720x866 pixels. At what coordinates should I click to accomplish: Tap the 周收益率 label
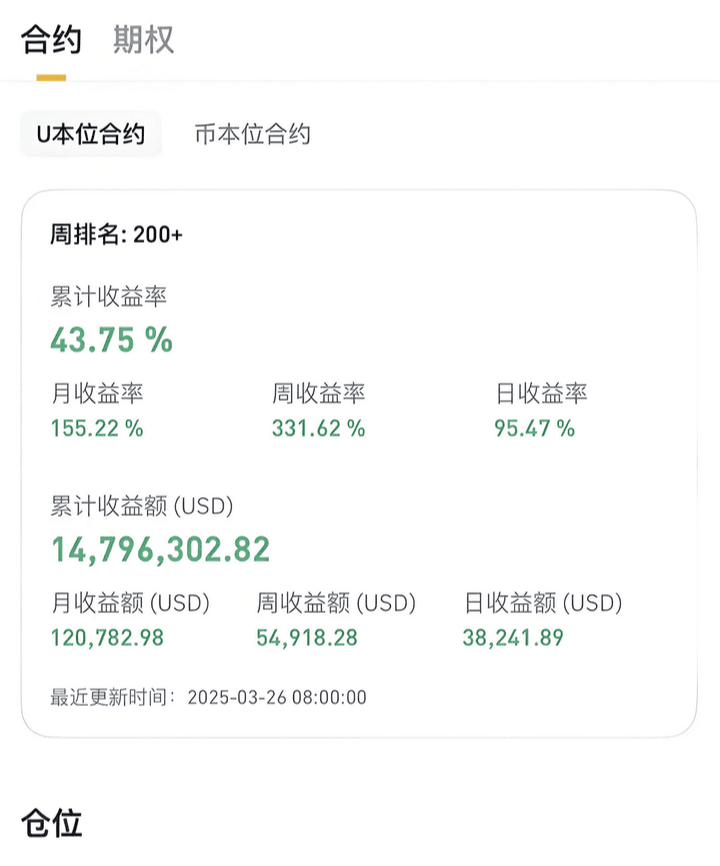coord(319,393)
